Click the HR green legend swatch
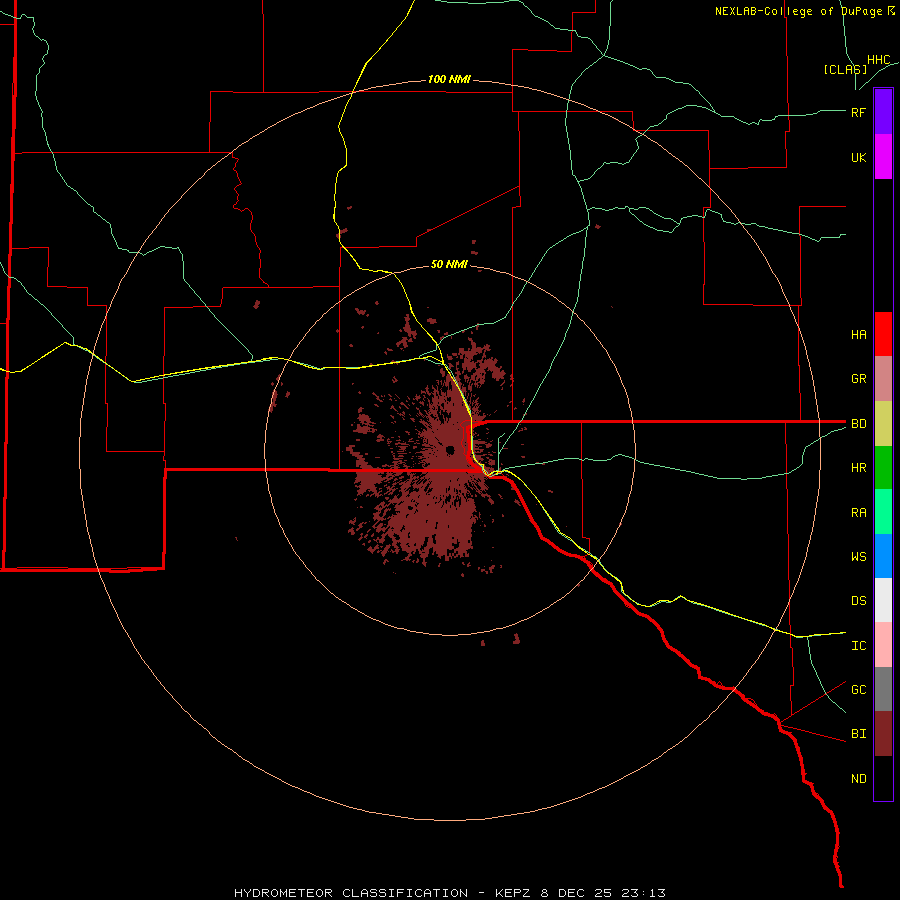Screen dimensions: 900x900 point(883,468)
